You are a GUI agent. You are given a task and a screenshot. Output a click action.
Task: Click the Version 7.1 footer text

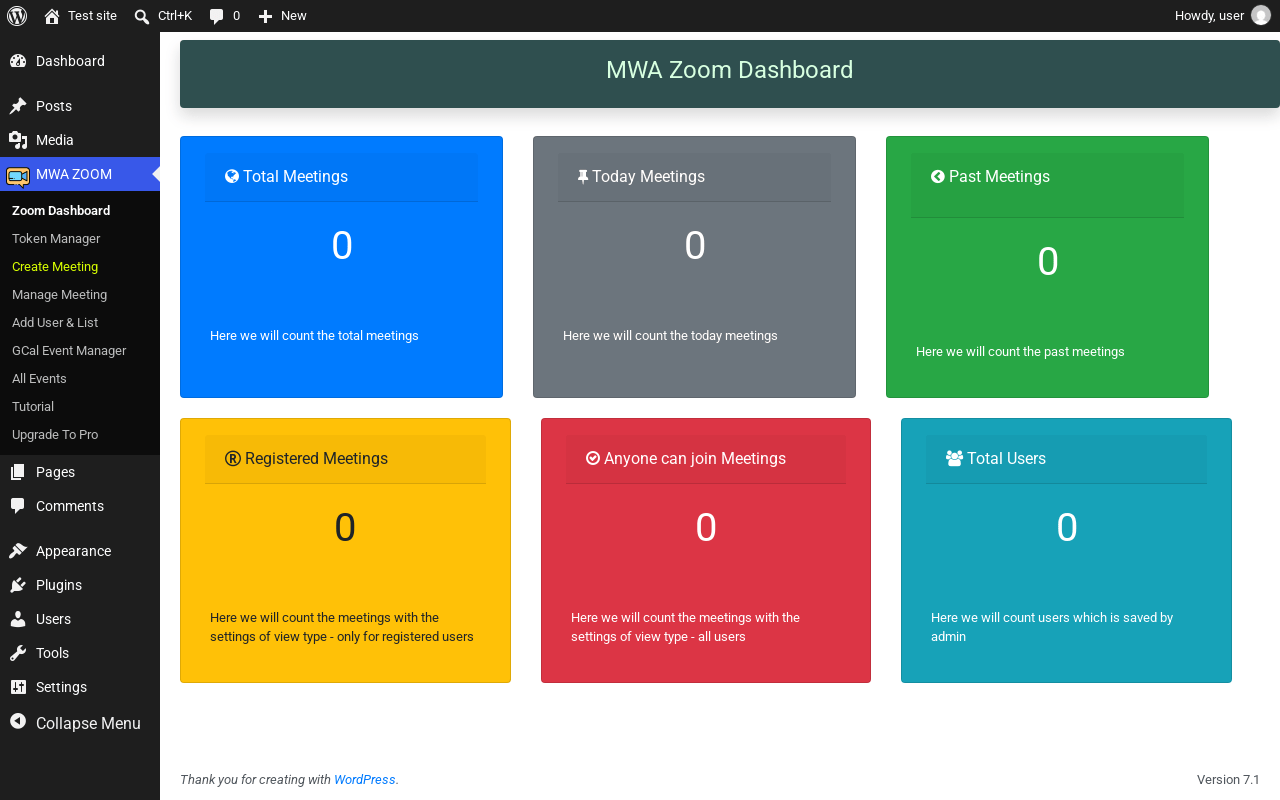1228,780
